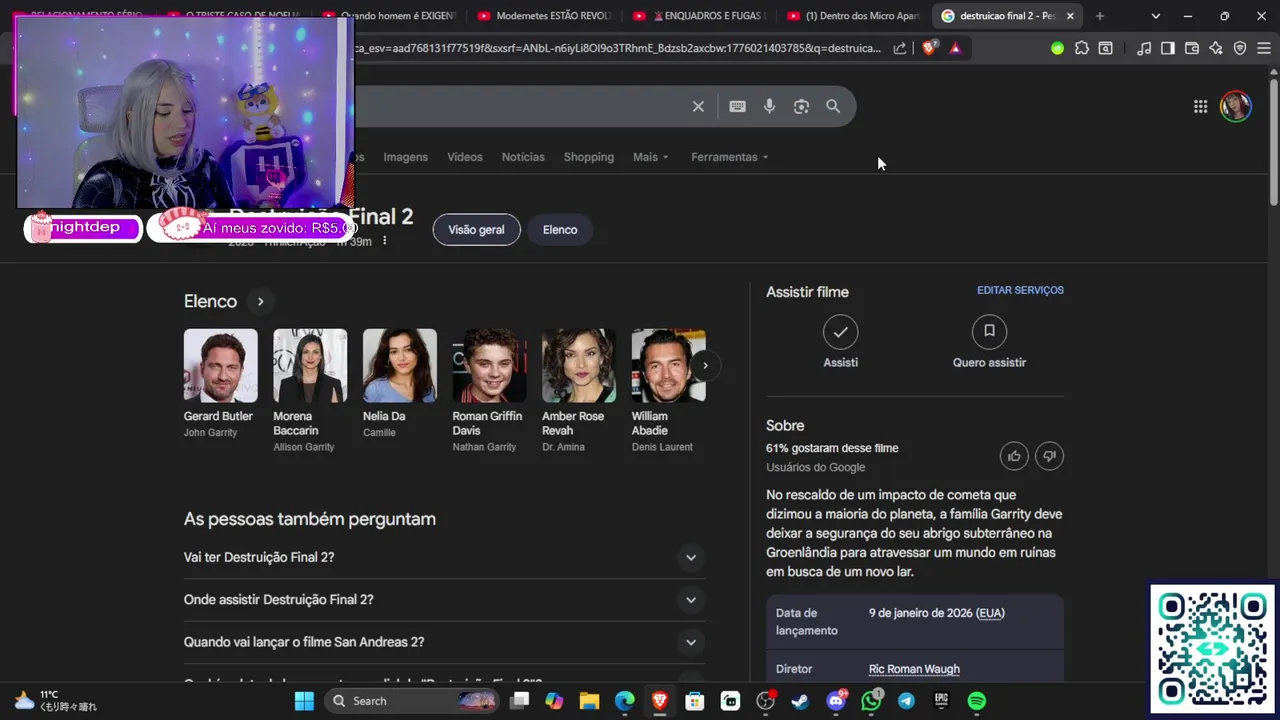Switch to the Notícias tab
Image resolution: width=1280 pixels, height=720 pixels.
(523, 157)
